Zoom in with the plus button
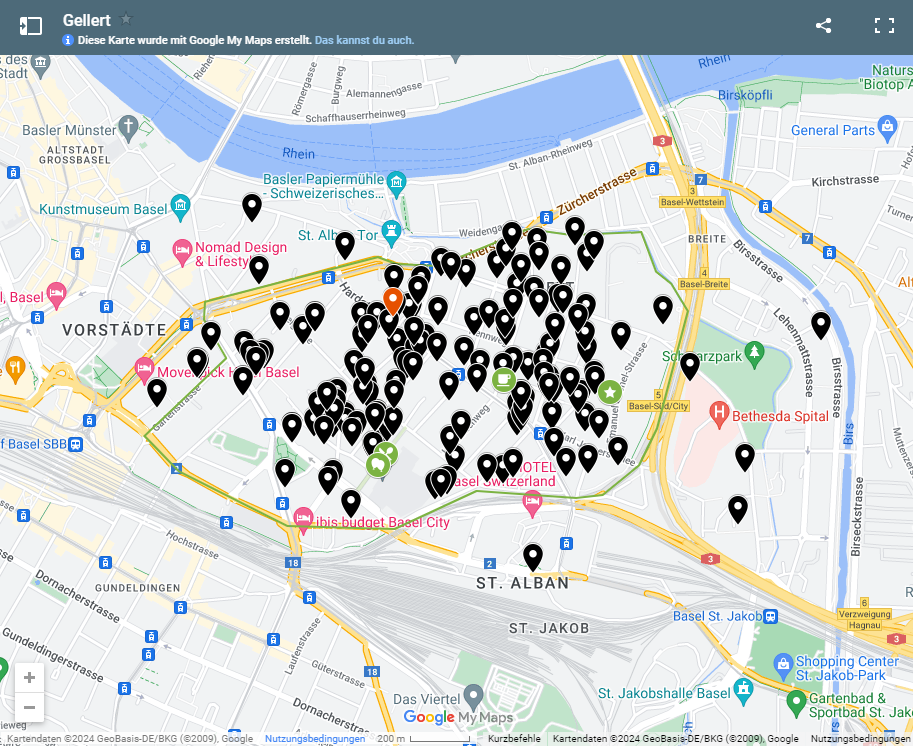This screenshot has height=746, width=913. click(x=29, y=677)
